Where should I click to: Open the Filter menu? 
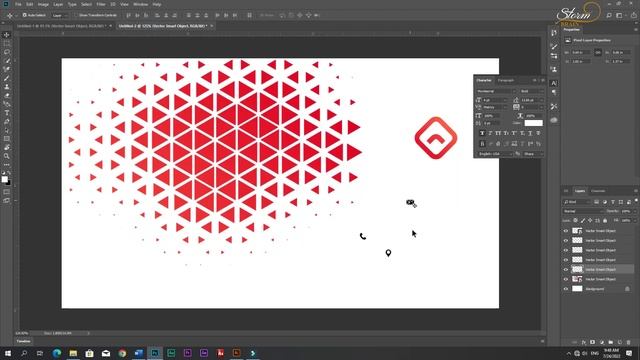(x=101, y=4)
